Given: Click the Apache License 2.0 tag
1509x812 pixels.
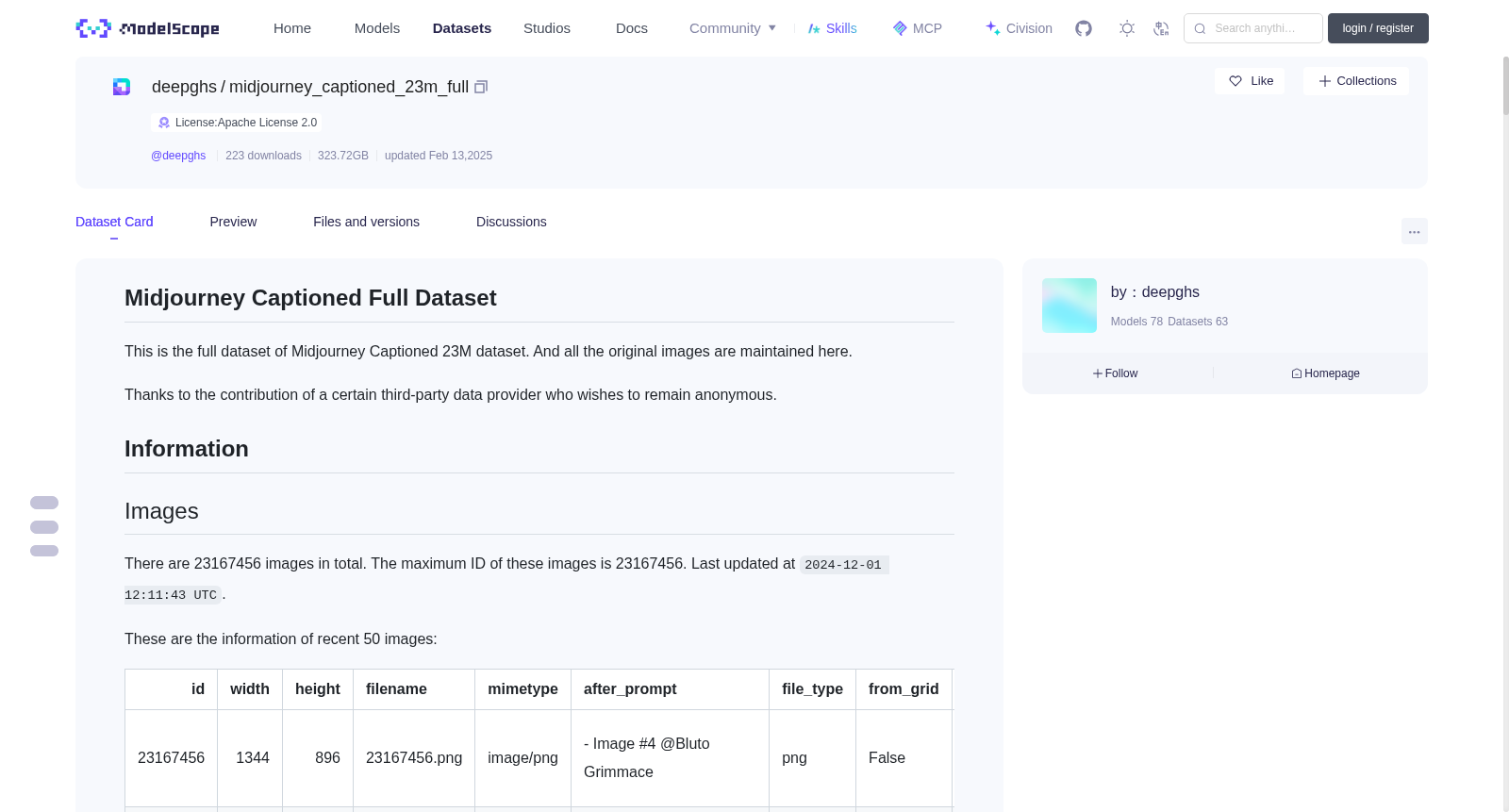Looking at the screenshot, I should 237,123.
